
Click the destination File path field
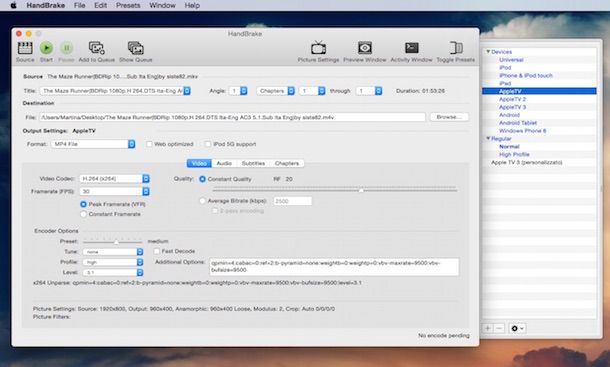pos(232,117)
